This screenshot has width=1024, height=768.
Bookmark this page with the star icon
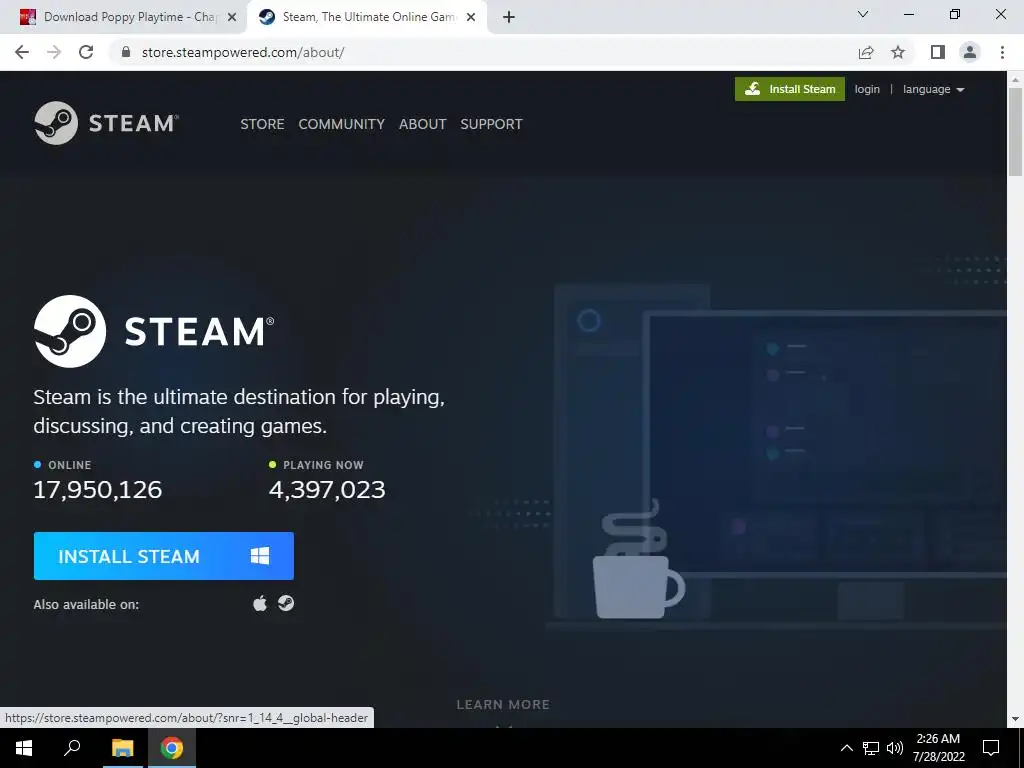coord(898,52)
